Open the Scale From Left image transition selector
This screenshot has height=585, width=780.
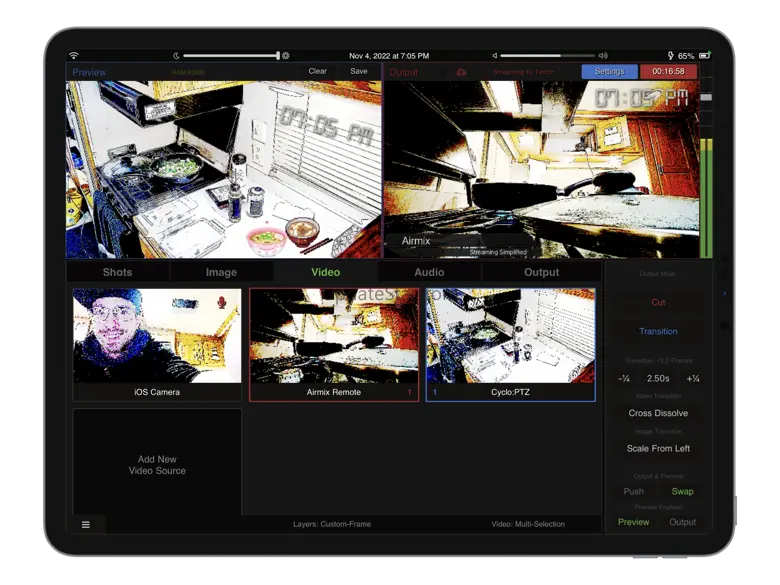click(658, 448)
